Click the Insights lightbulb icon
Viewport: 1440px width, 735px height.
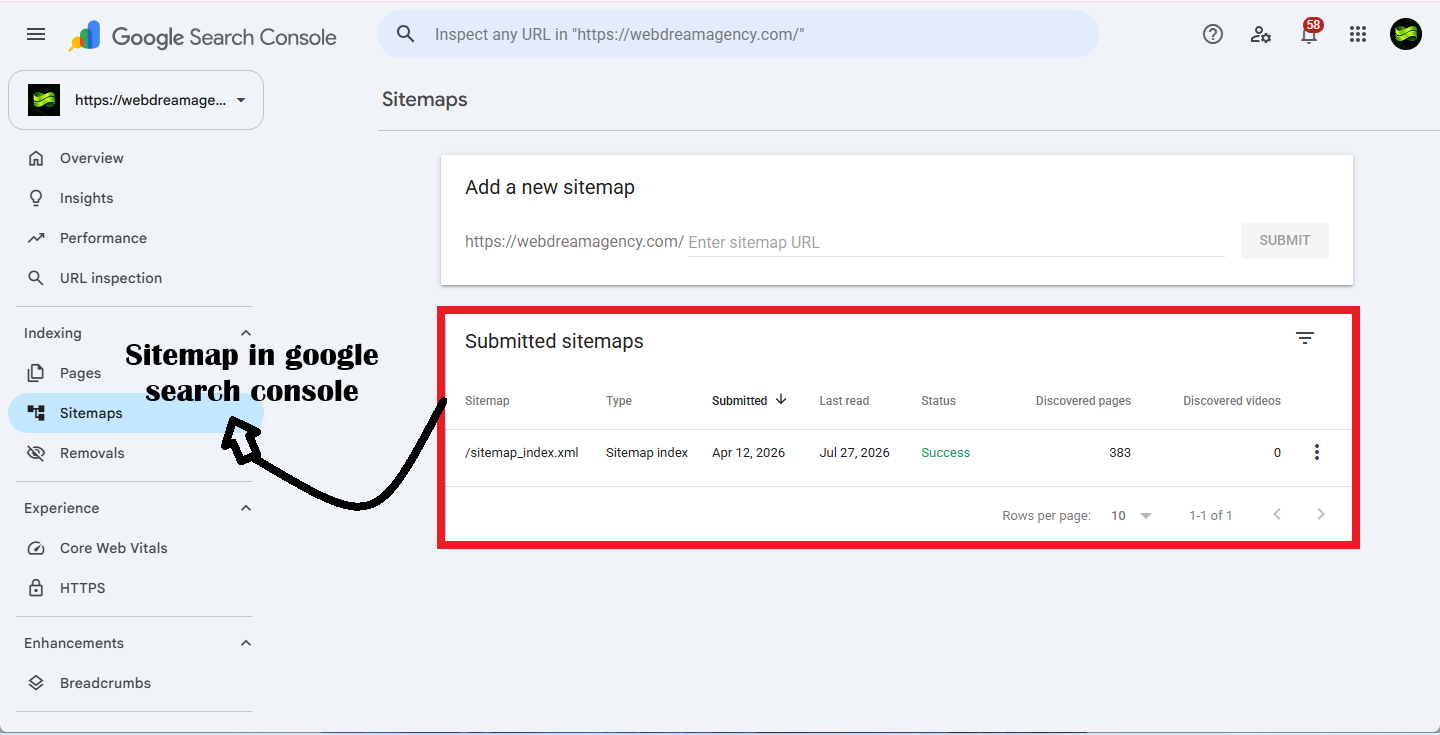click(x=36, y=198)
